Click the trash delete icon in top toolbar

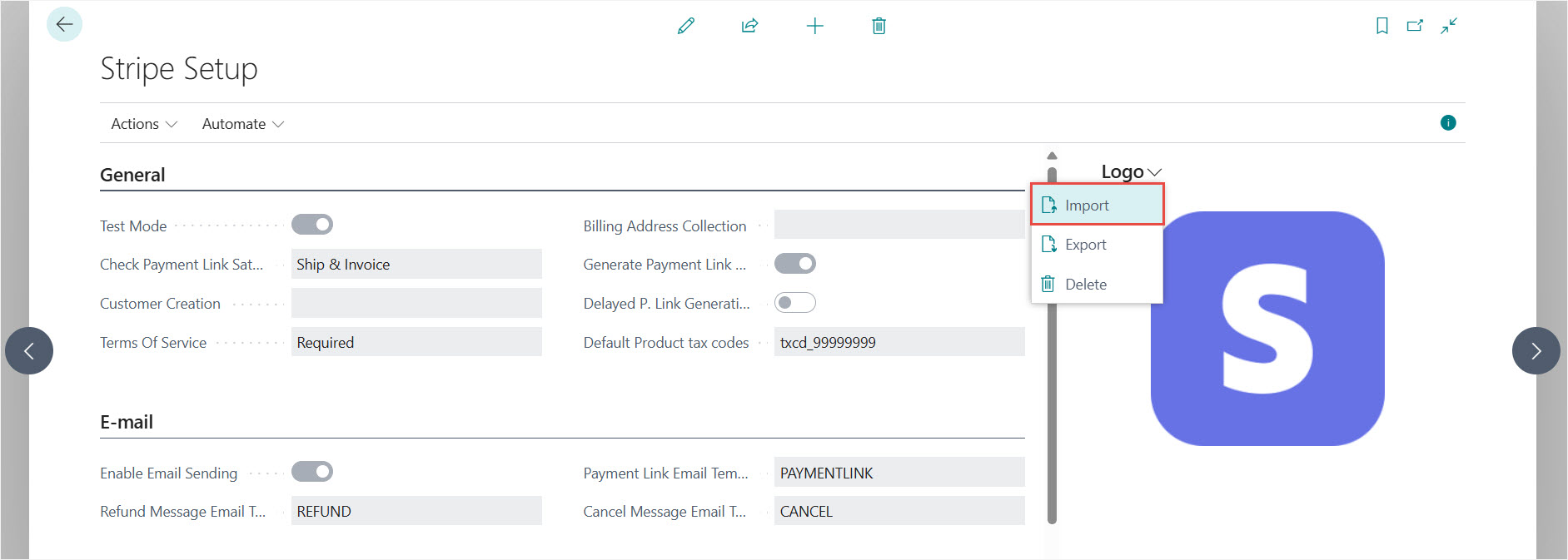point(879,26)
